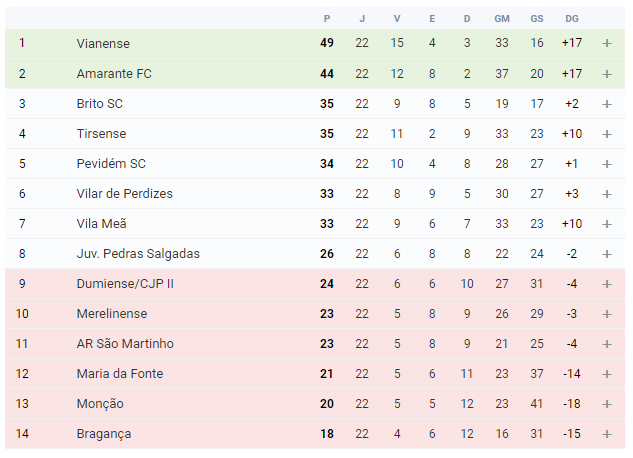Click Monção team name
The height and width of the screenshot is (458, 633).
click(100, 404)
